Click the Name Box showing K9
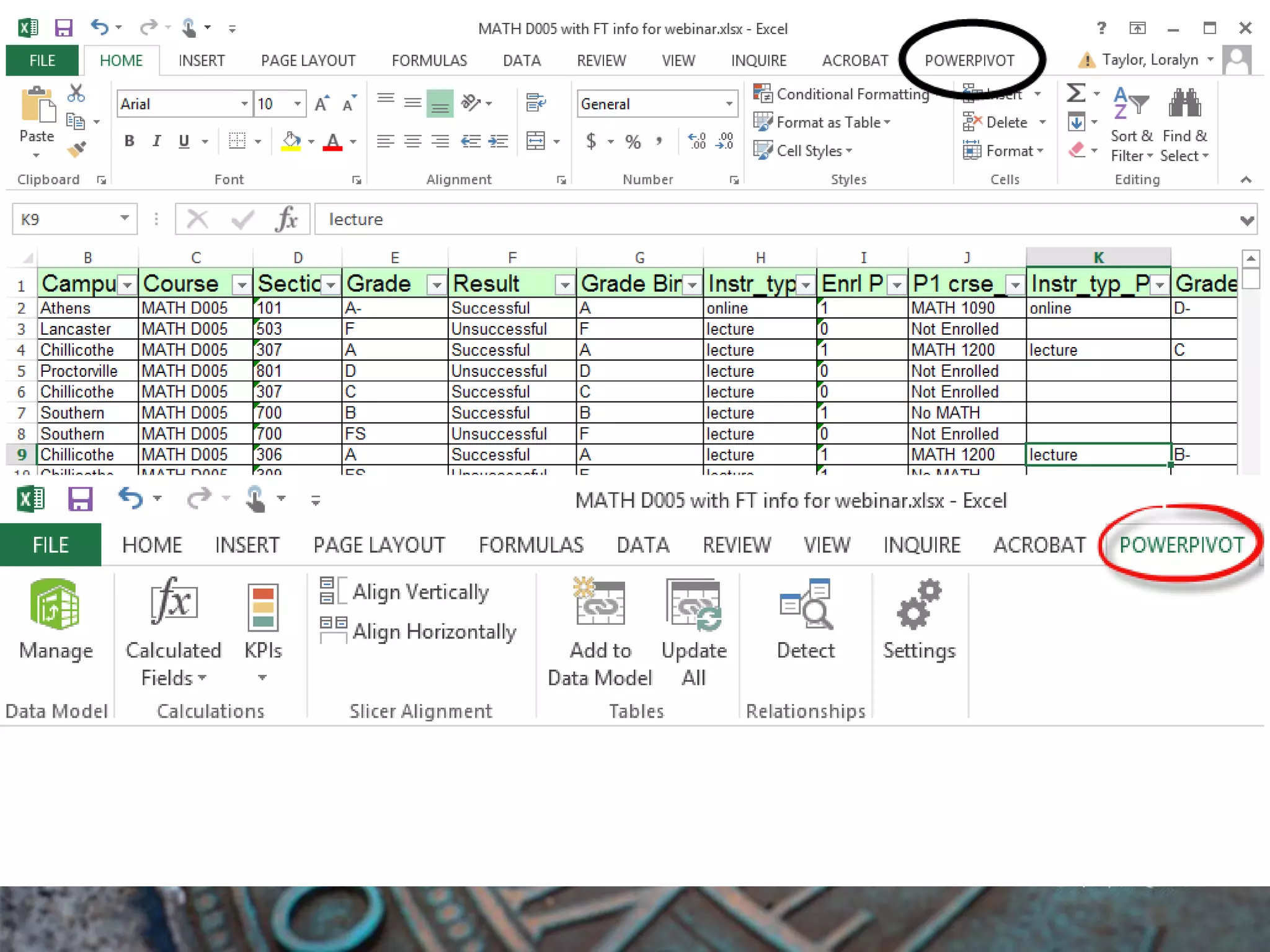The image size is (1270, 952). (66, 219)
